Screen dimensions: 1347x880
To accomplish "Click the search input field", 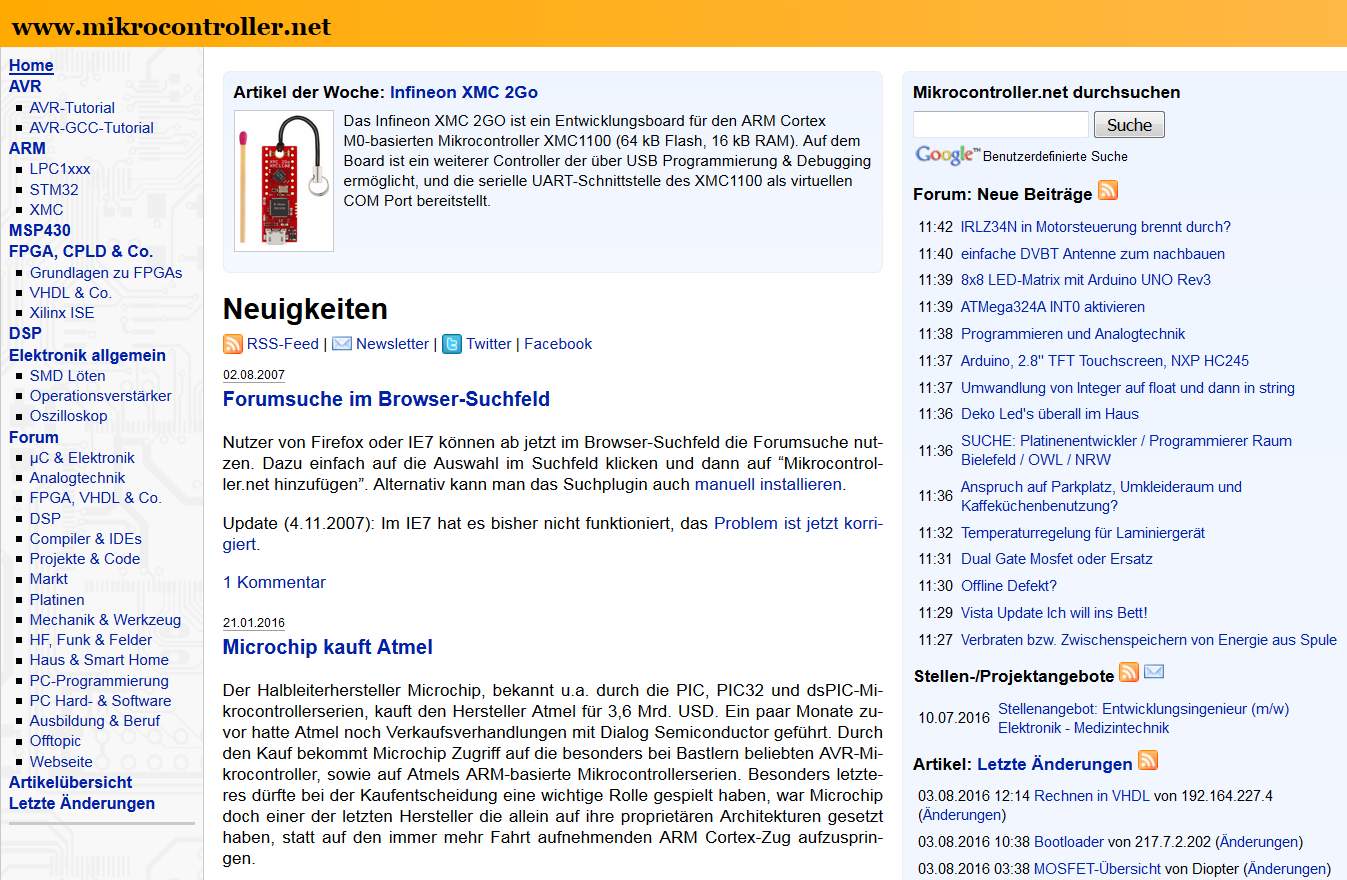I will pos(1001,125).
